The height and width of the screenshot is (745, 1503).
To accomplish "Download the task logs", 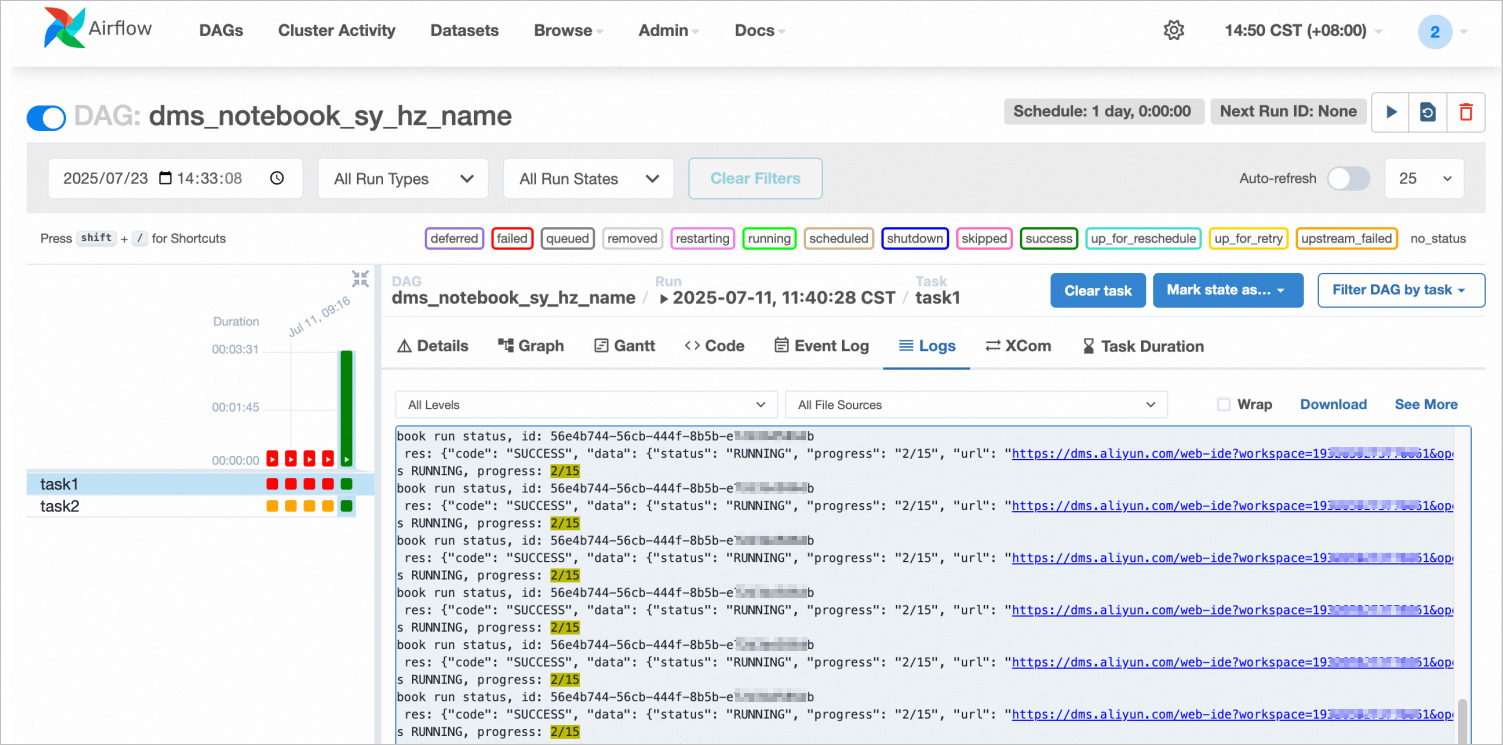I will coord(1333,405).
